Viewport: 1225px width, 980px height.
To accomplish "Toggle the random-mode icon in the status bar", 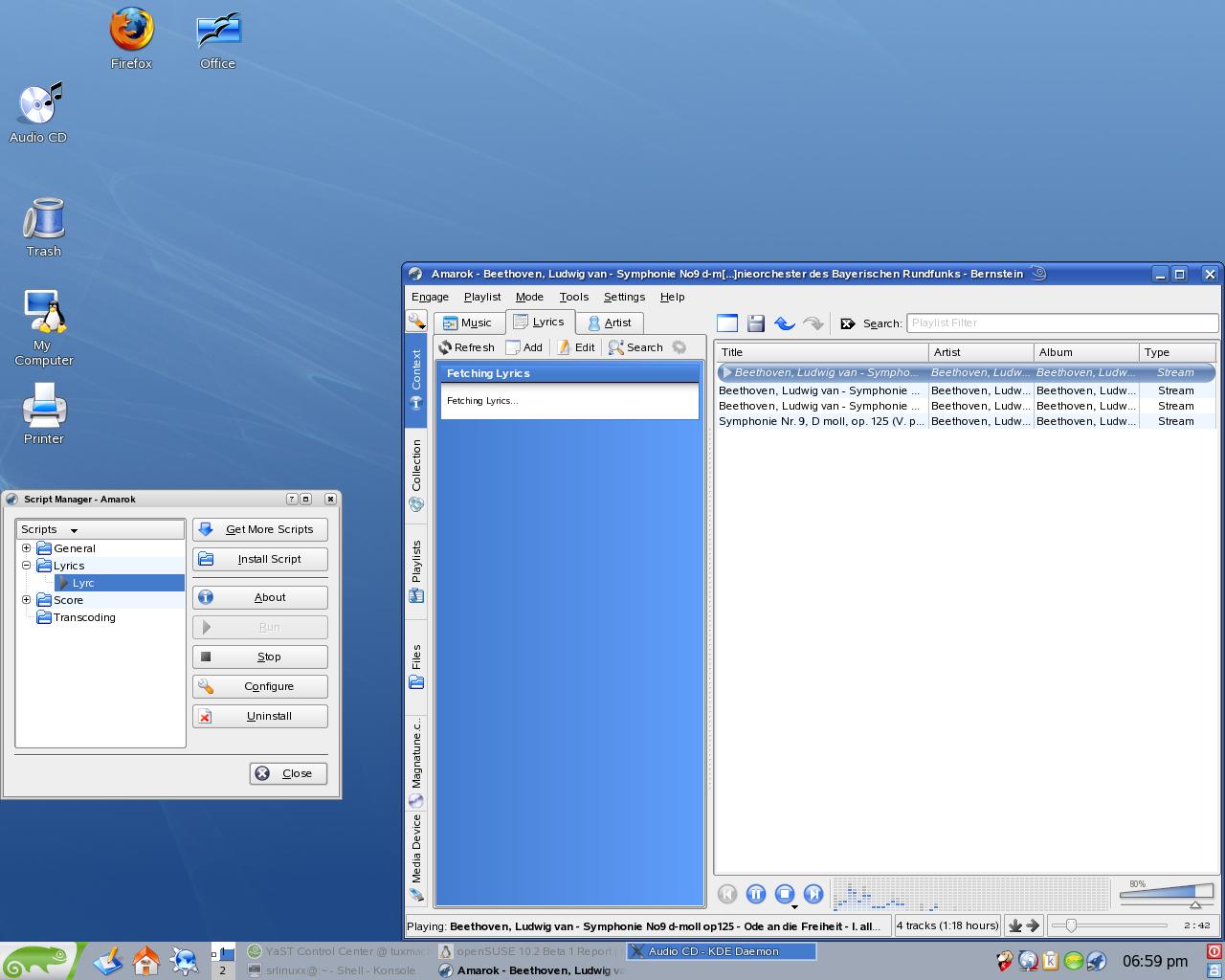I will click(1015, 925).
